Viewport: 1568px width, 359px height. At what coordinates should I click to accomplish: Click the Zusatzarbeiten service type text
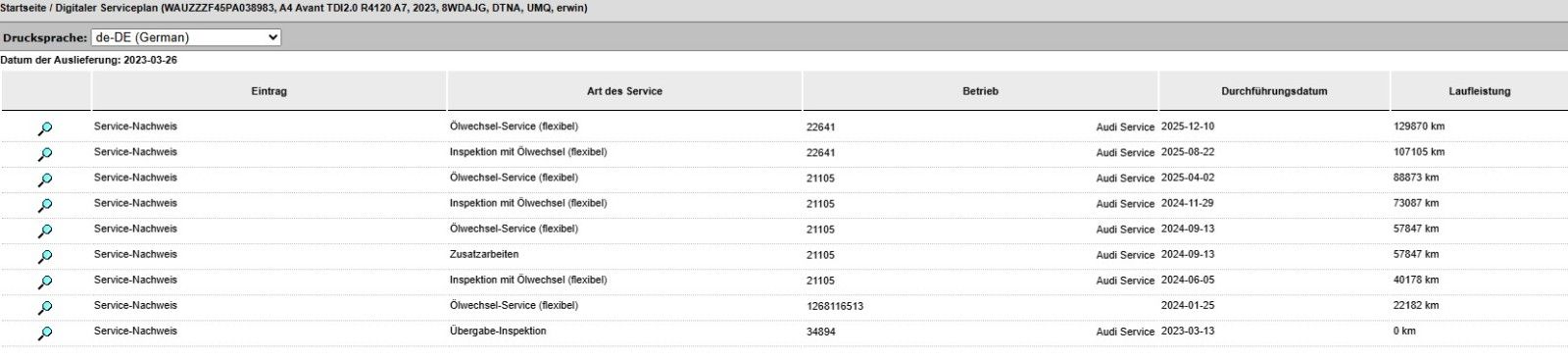tap(484, 254)
